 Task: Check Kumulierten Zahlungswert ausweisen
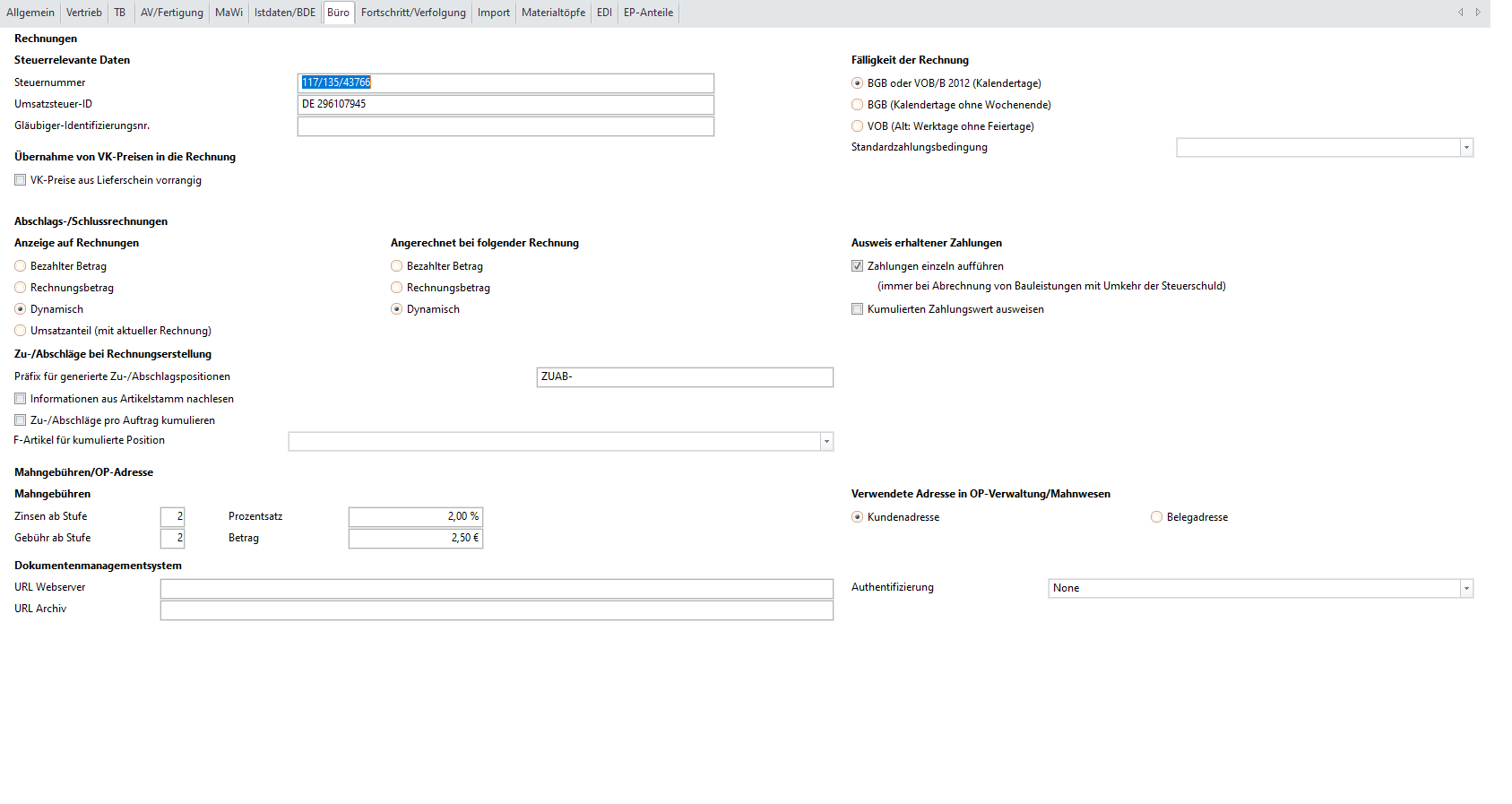pyautogui.click(x=858, y=309)
